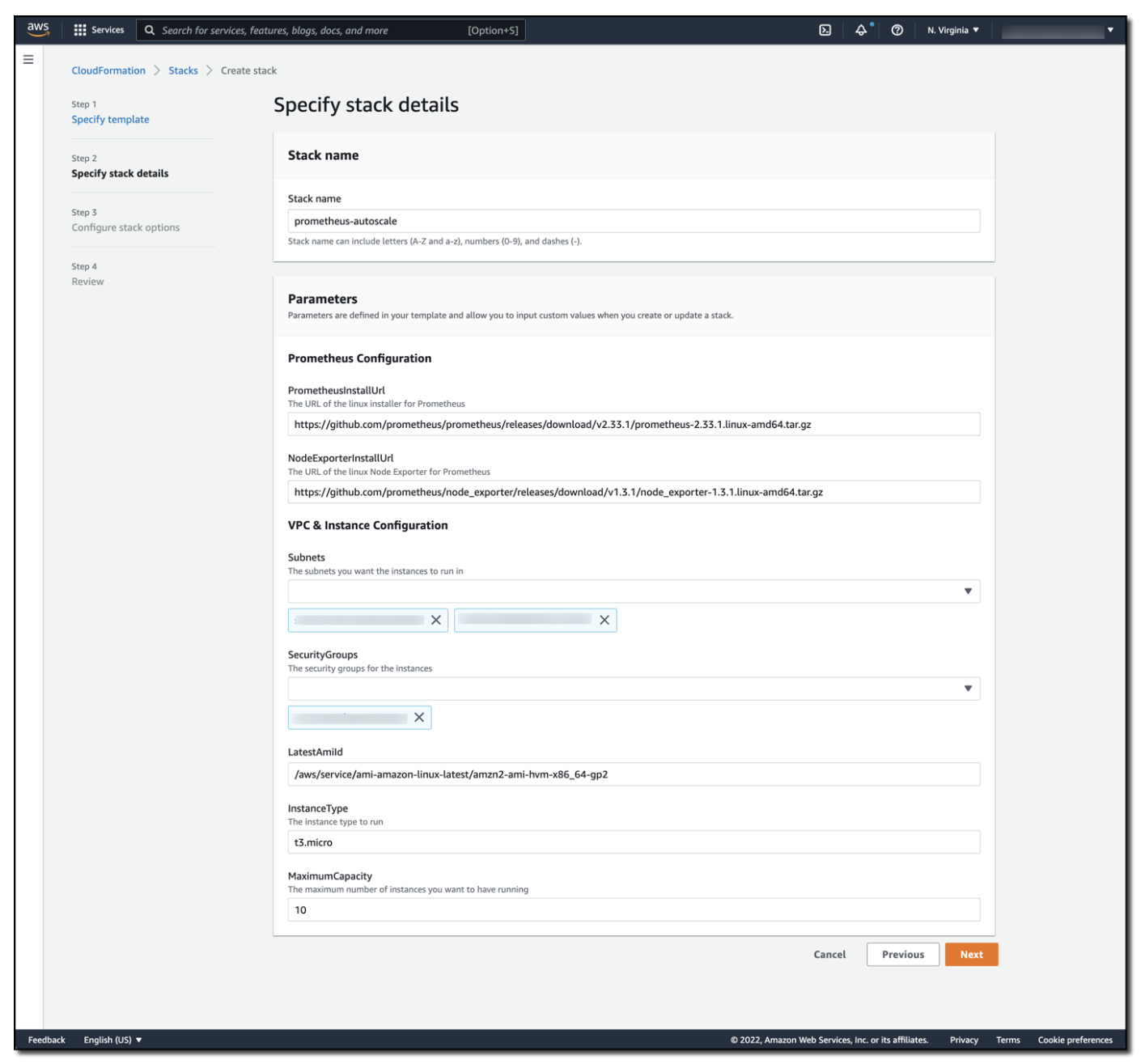1145x1064 pixels.
Task: Edit the InstanceType field
Action: (x=634, y=841)
